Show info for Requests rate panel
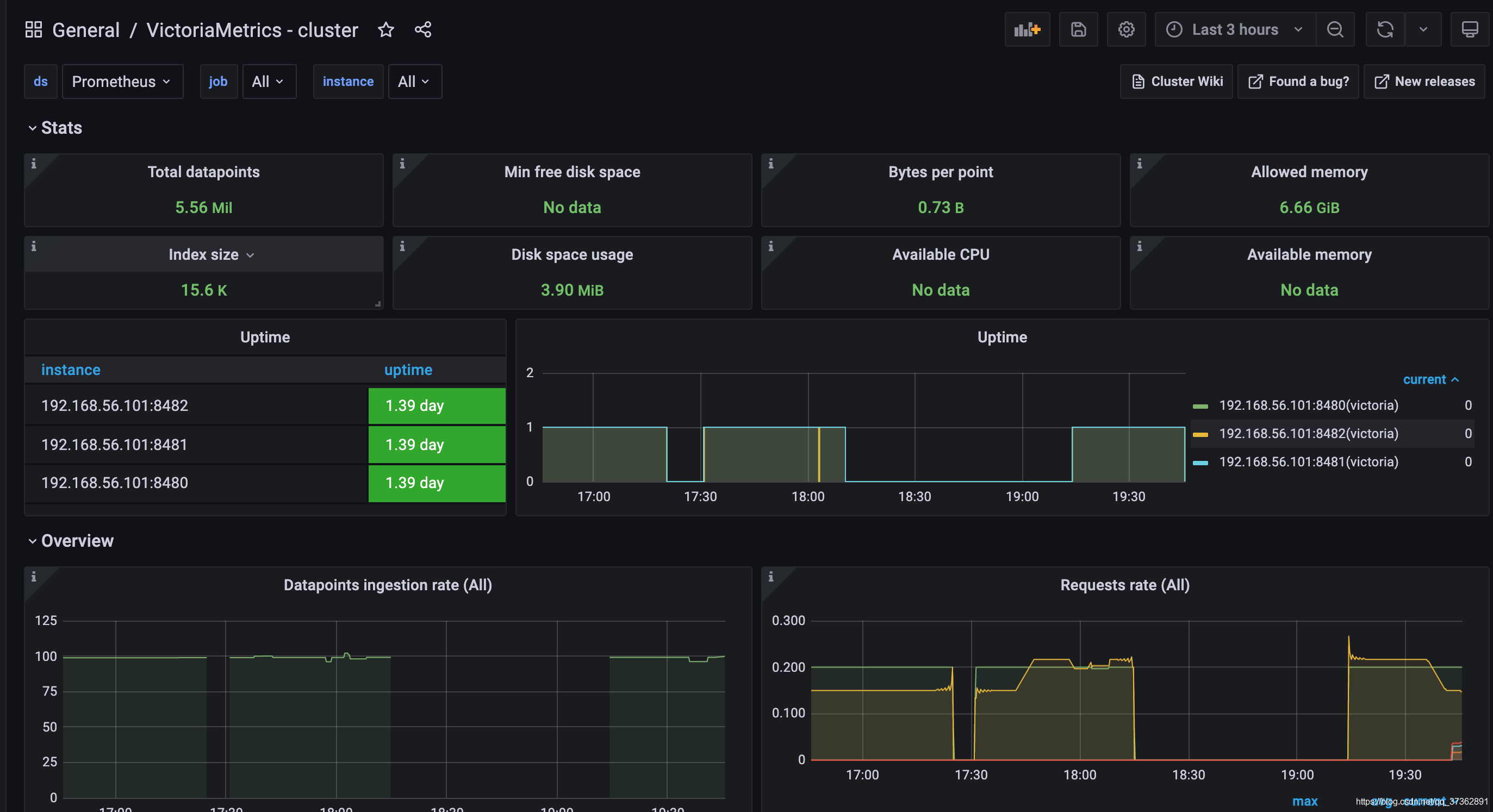The image size is (1493, 812). click(x=771, y=577)
